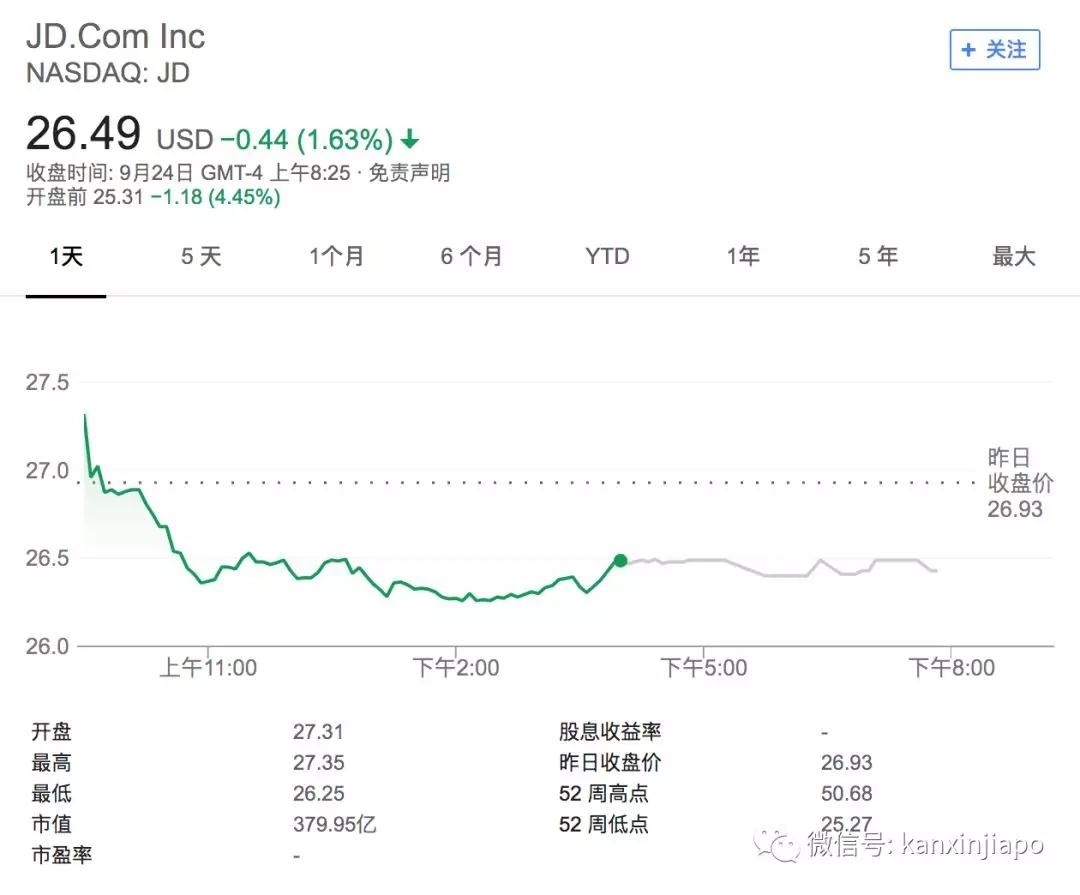Click the green down arrow icon

click(x=410, y=139)
